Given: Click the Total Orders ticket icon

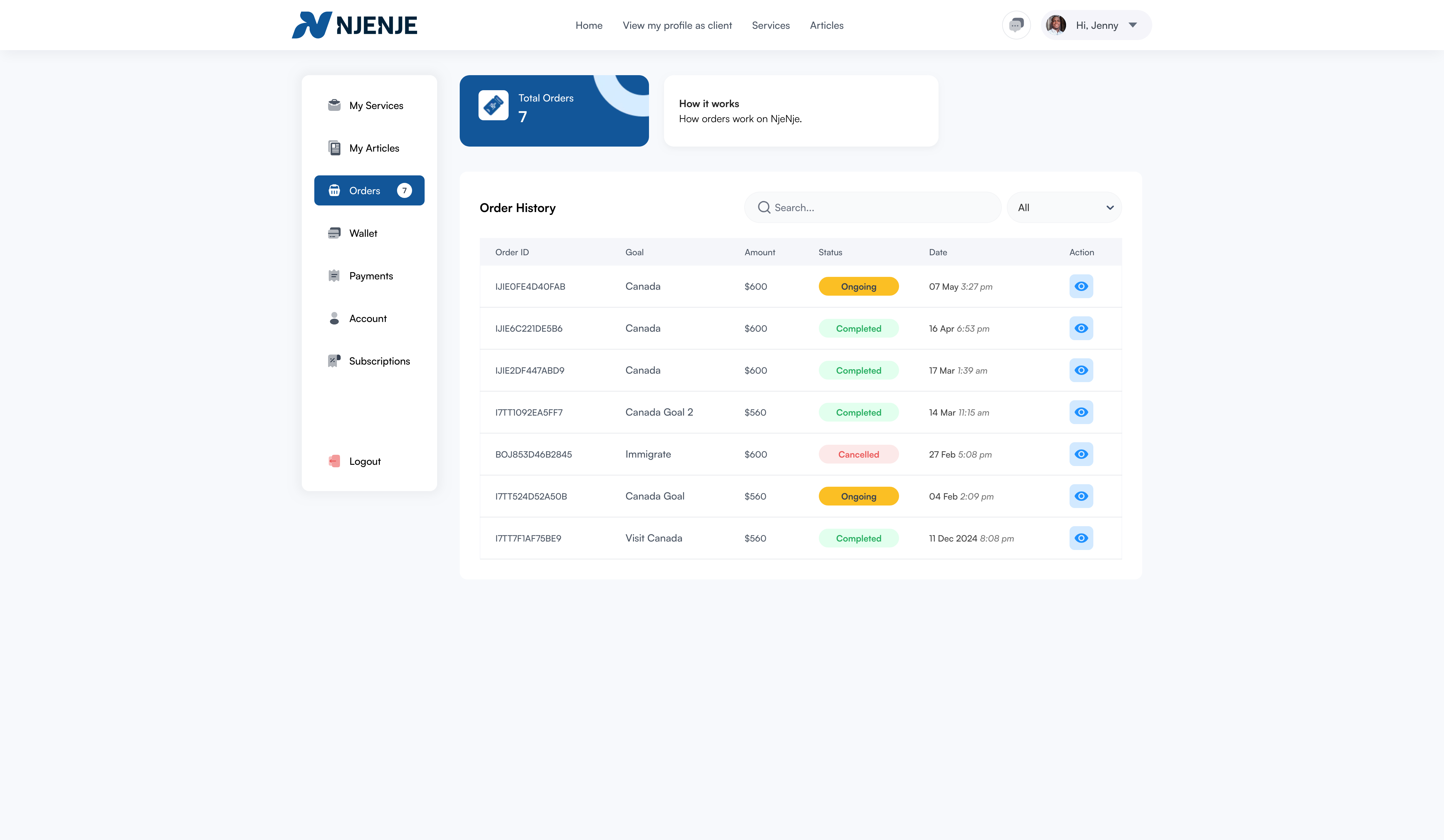Looking at the screenshot, I should pos(493,105).
